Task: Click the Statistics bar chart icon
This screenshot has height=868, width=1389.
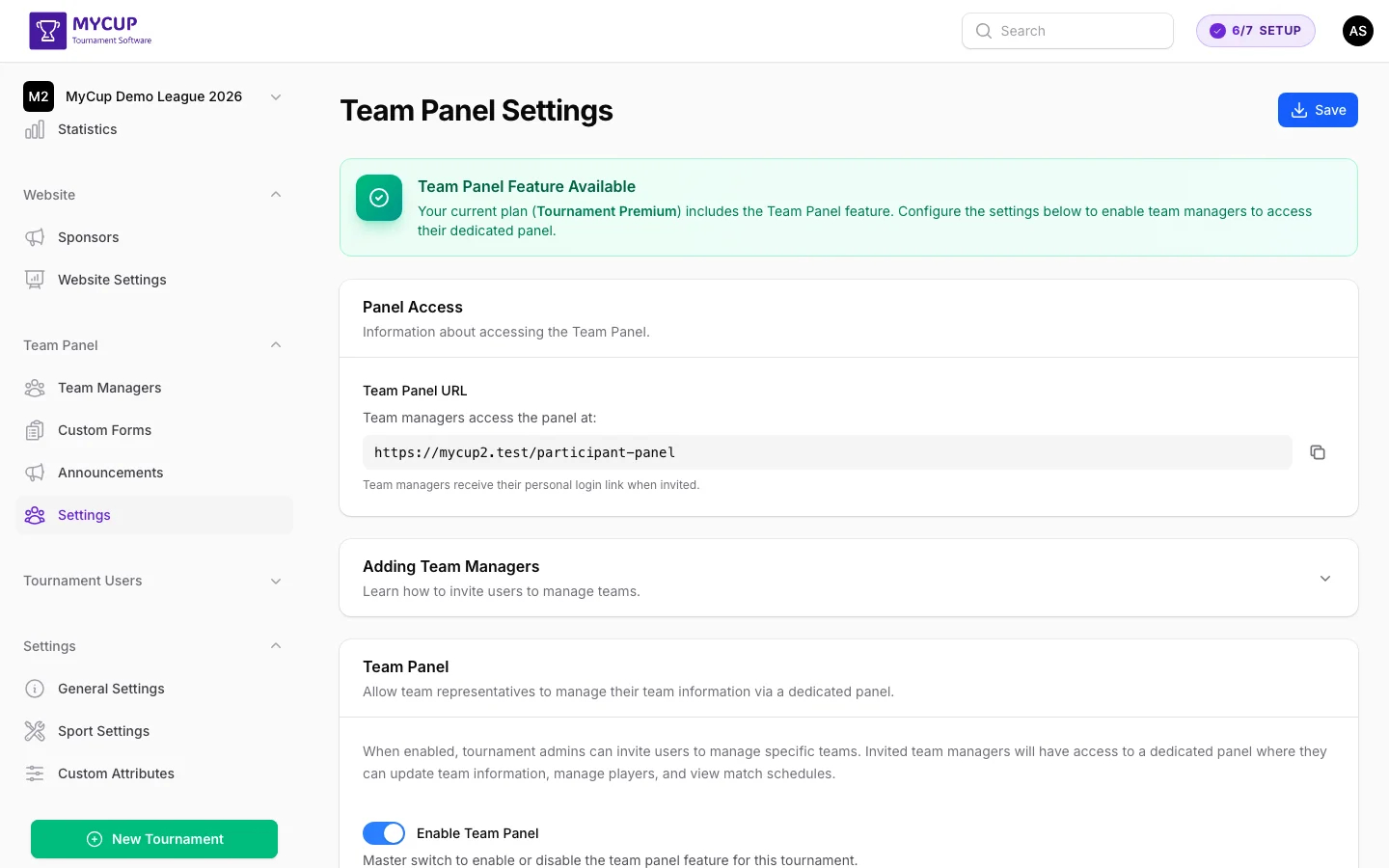Action: pyautogui.click(x=35, y=129)
